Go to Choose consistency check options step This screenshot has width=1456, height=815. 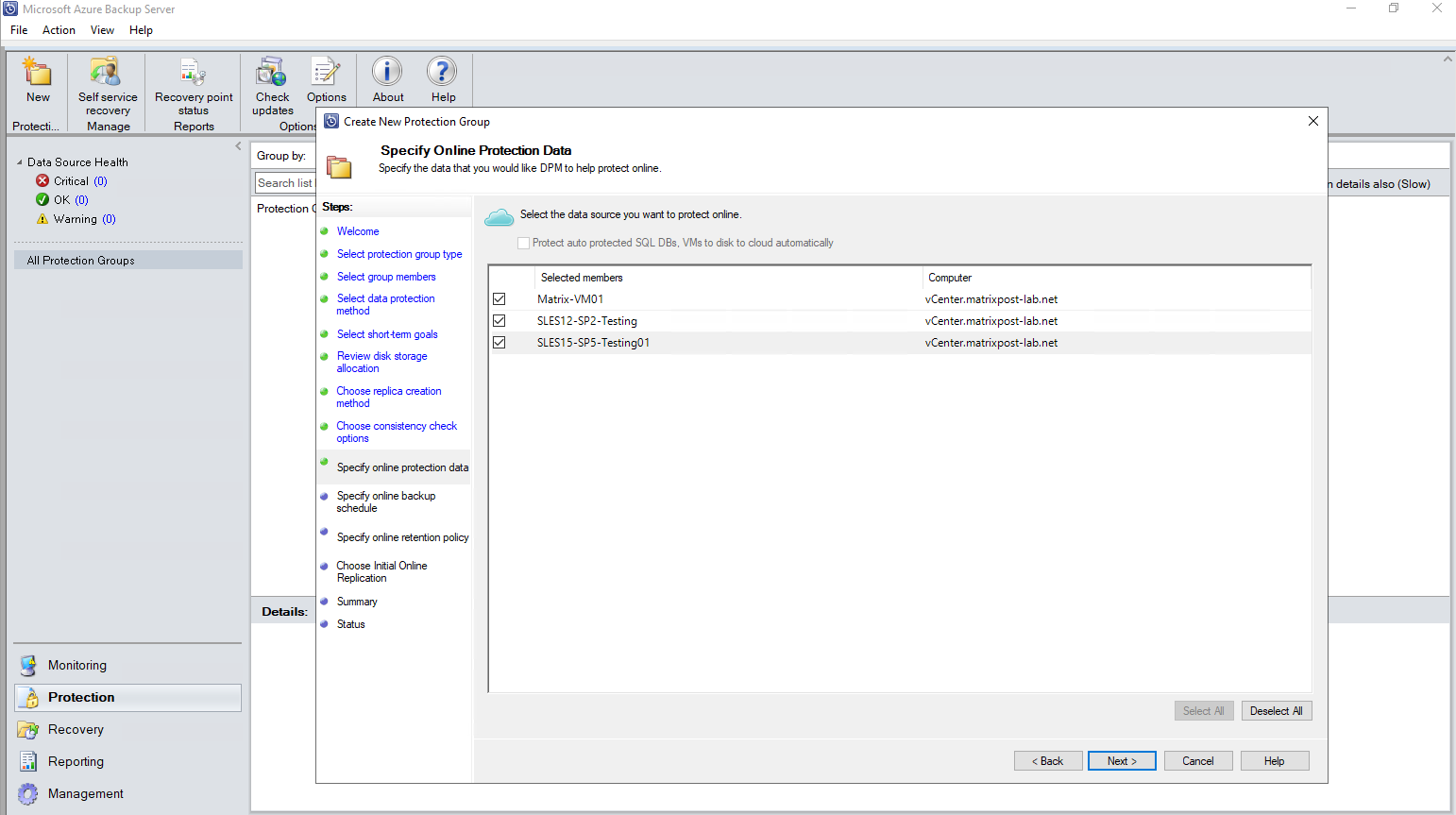click(x=397, y=432)
